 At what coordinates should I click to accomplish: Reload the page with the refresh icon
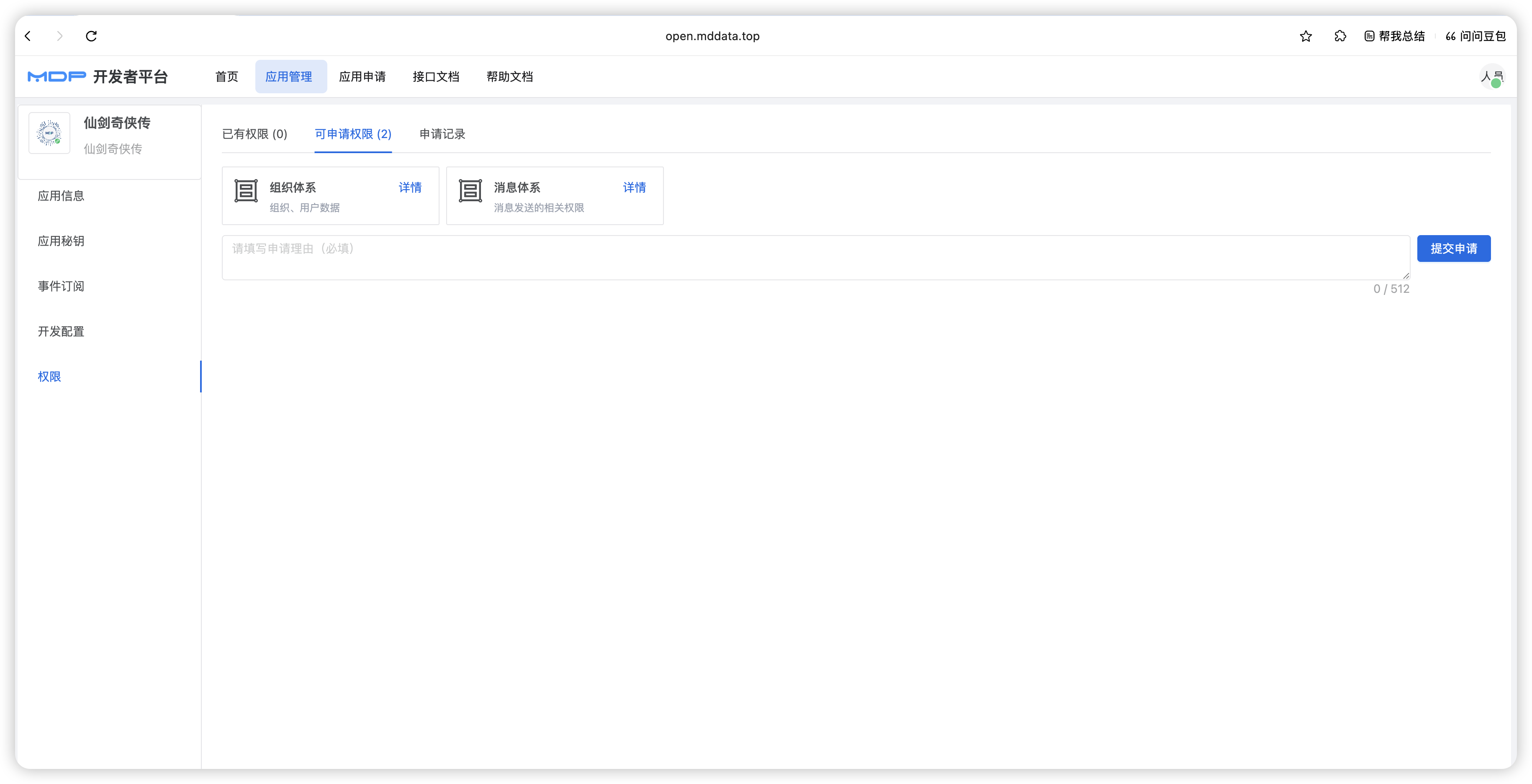tap(91, 36)
